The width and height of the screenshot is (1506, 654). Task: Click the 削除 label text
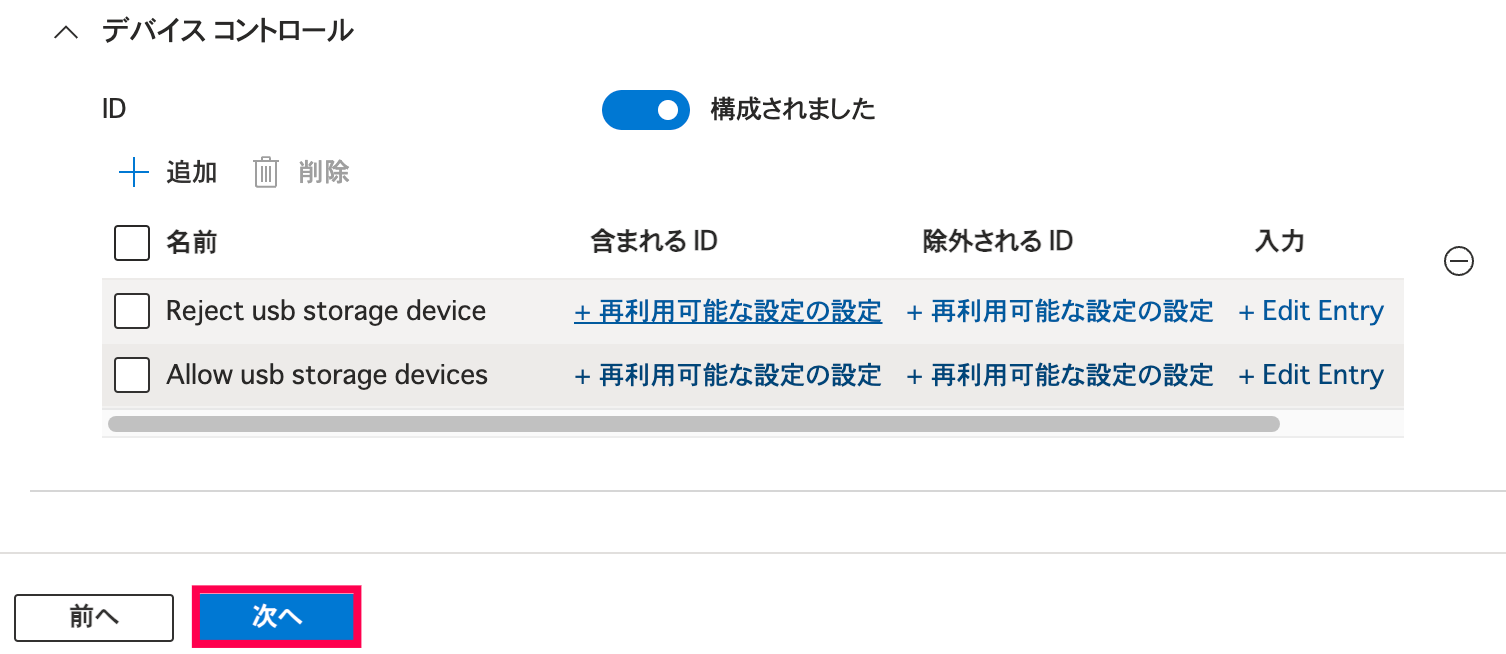coord(324,173)
